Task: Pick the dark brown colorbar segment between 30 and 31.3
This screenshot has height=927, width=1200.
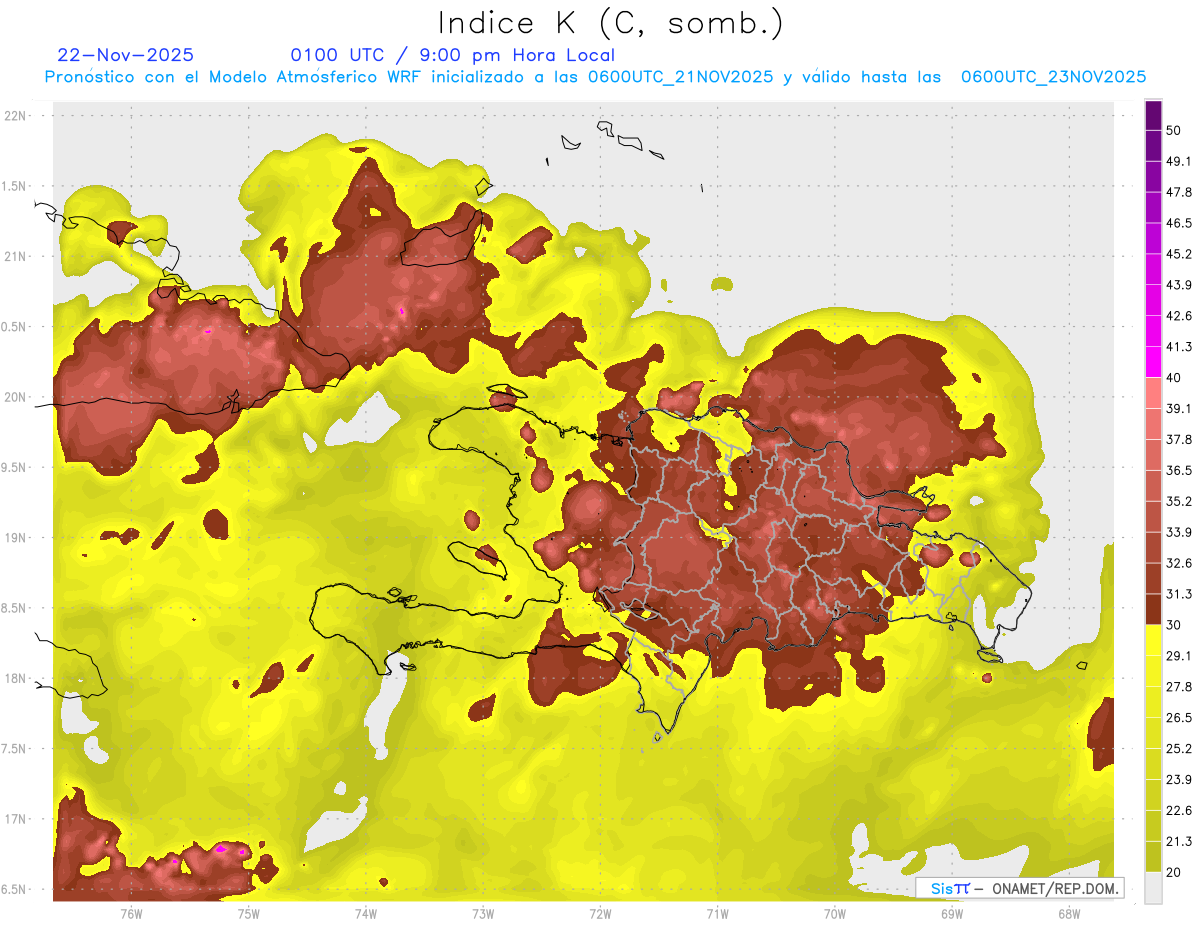Action: pyautogui.click(x=1153, y=609)
